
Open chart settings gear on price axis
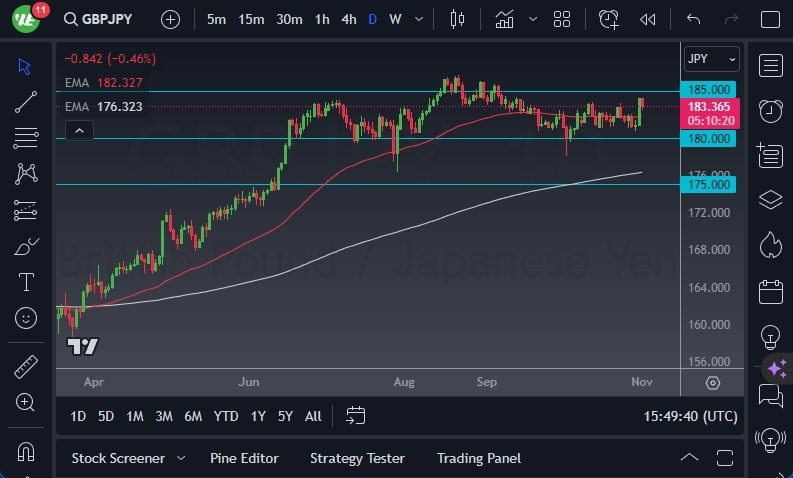(x=713, y=383)
